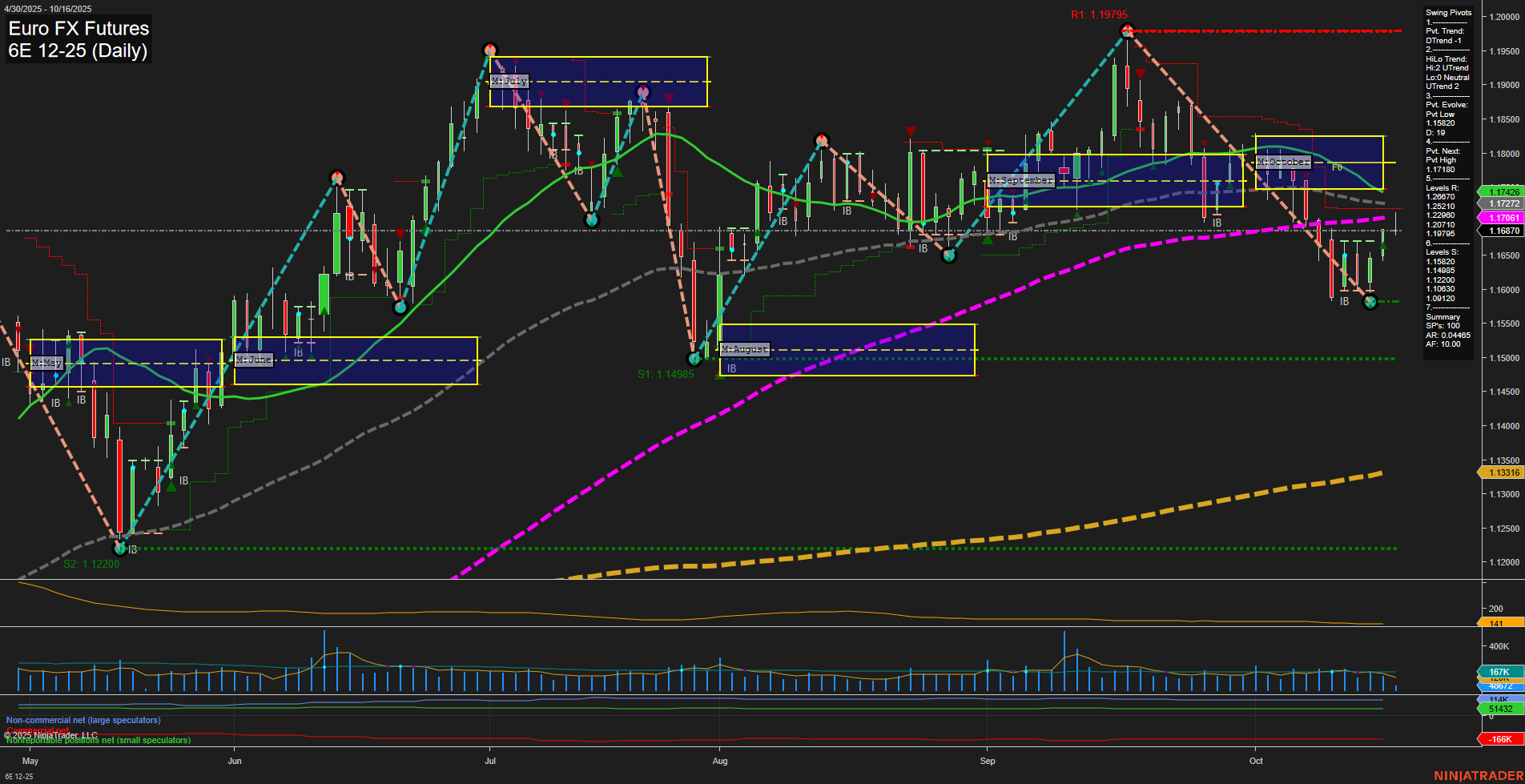Select the globe pivot marker at the S2 low

click(x=119, y=548)
